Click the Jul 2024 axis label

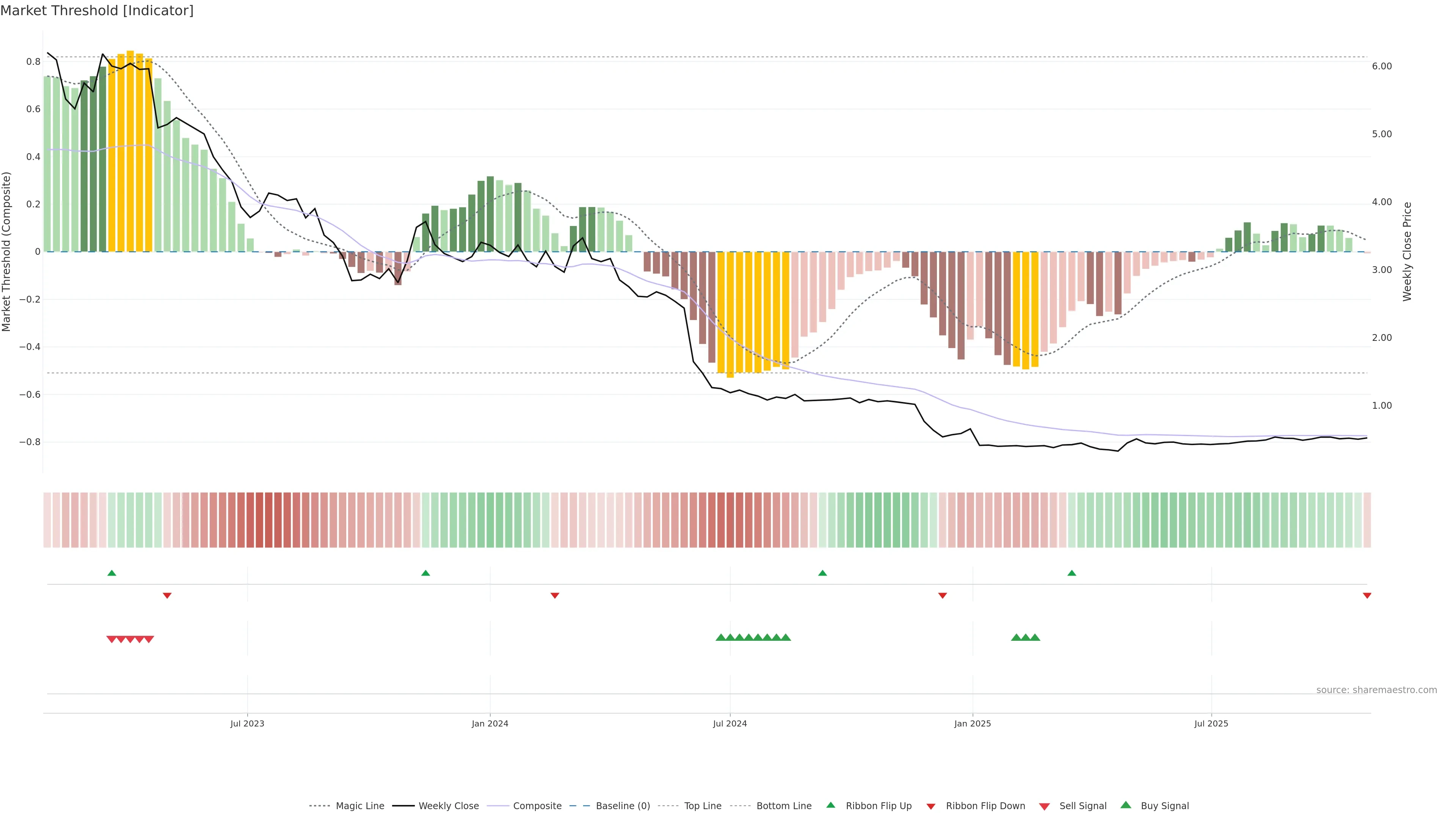(730, 723)
